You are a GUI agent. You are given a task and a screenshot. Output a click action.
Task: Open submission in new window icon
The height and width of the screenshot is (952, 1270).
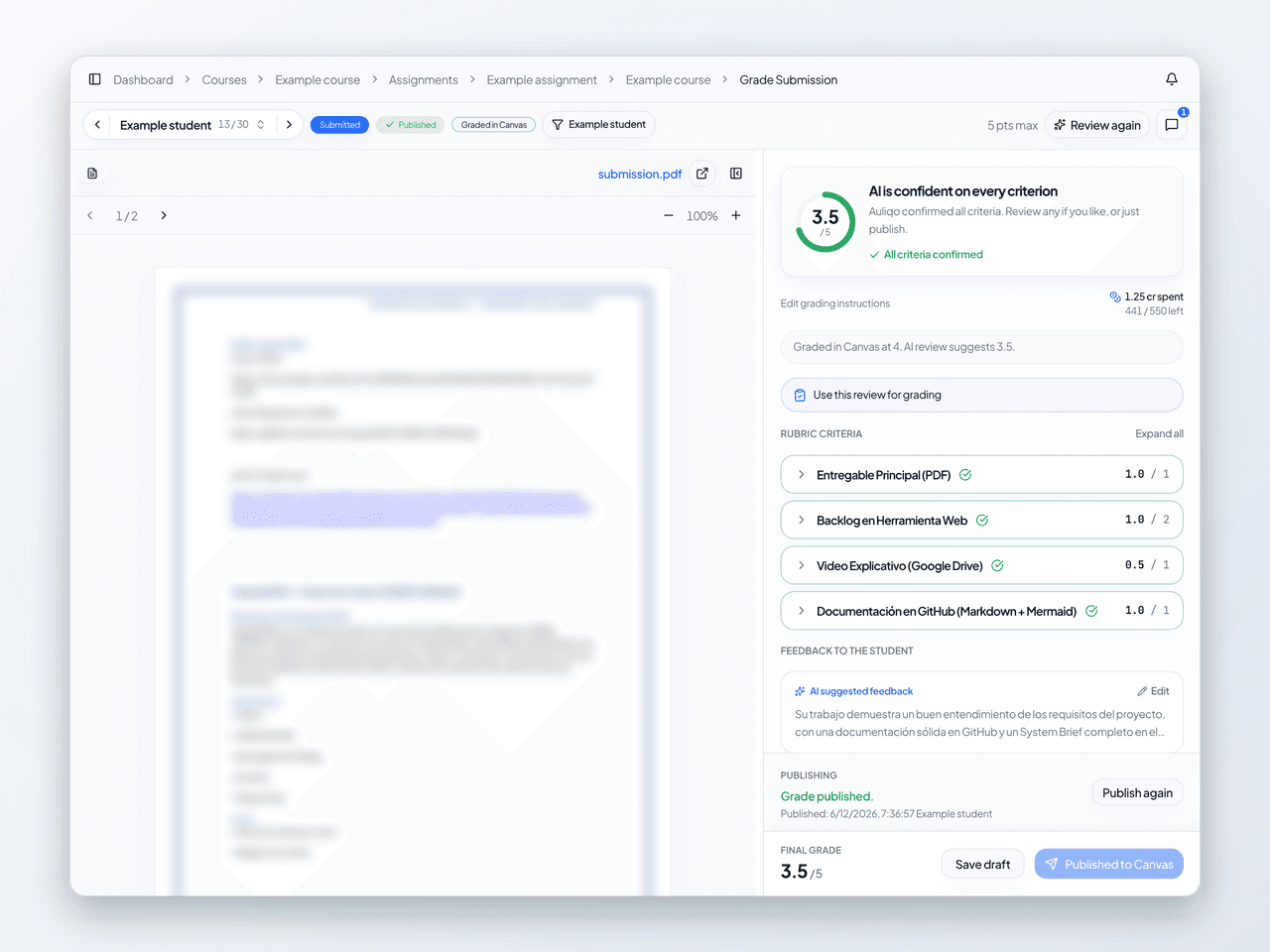pos(702,174)
